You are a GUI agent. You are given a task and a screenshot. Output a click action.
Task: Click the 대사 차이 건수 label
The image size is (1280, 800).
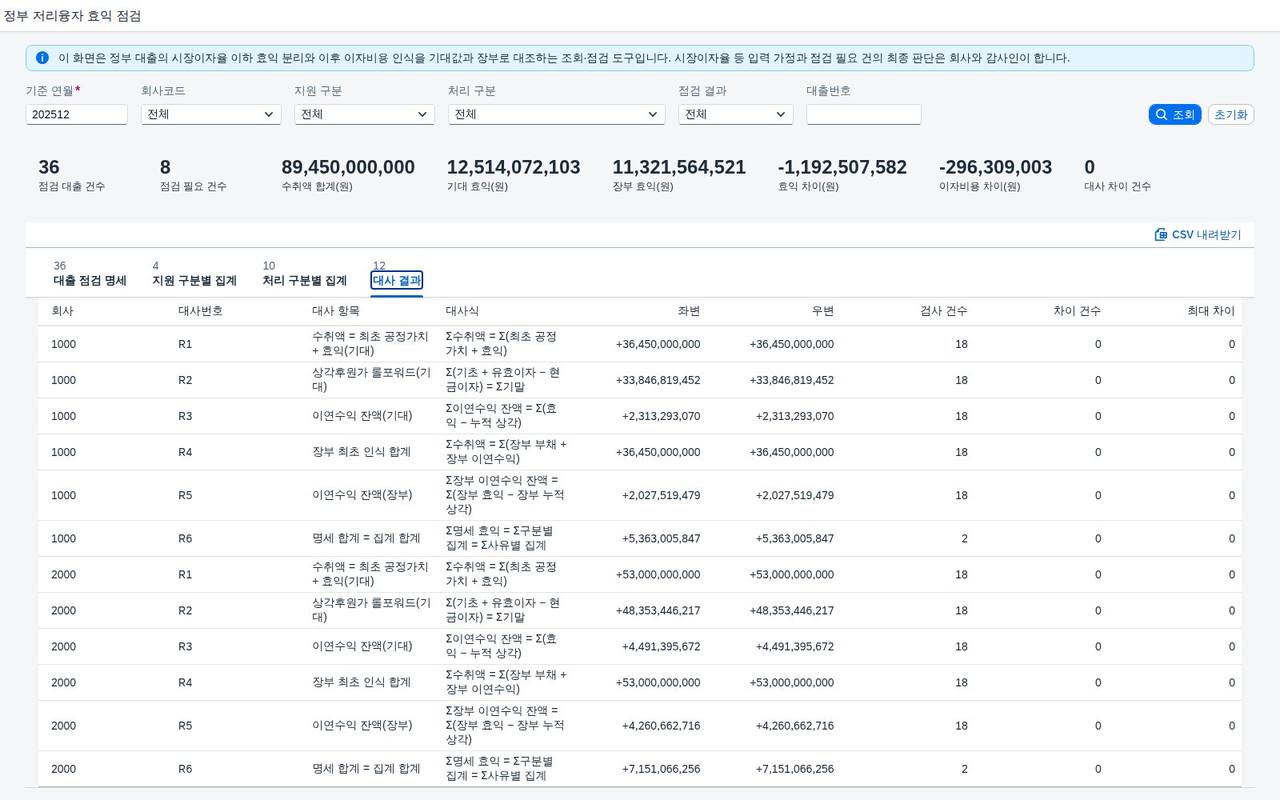1117,186
